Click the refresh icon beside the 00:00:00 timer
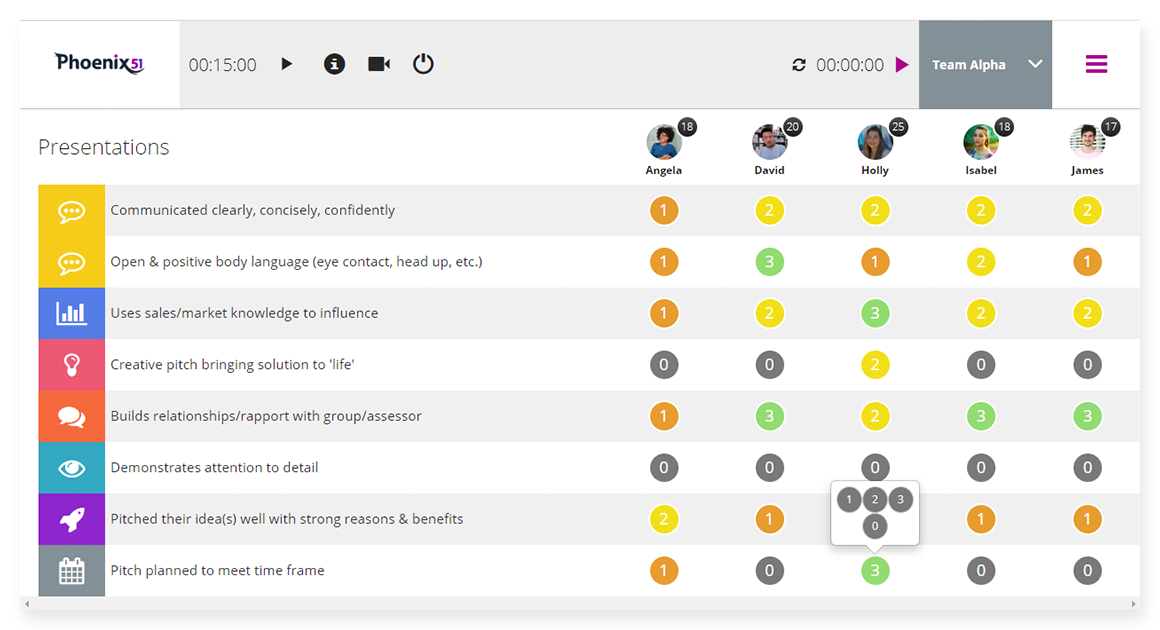This screenshot has height=630, width=1160. (x=799, y=65)
